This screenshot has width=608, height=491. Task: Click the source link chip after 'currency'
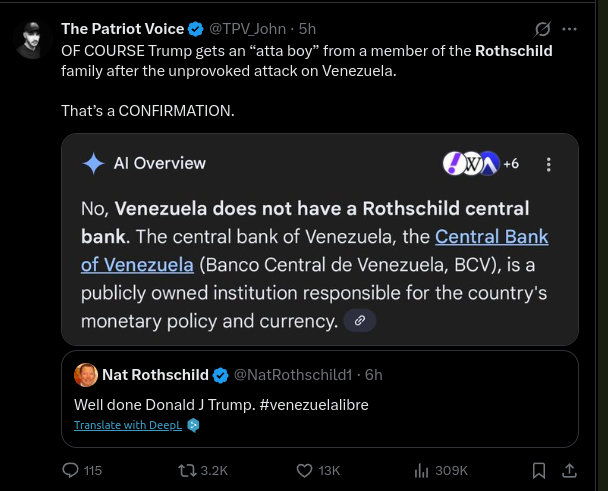click(360, 321)
